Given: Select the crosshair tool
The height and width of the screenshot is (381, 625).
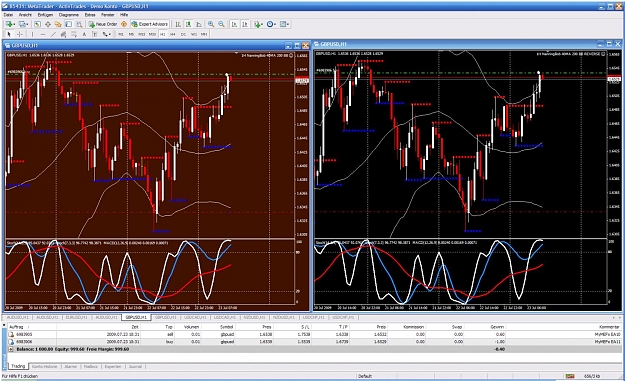Looking at the screenshot, I should click(20, 34).
